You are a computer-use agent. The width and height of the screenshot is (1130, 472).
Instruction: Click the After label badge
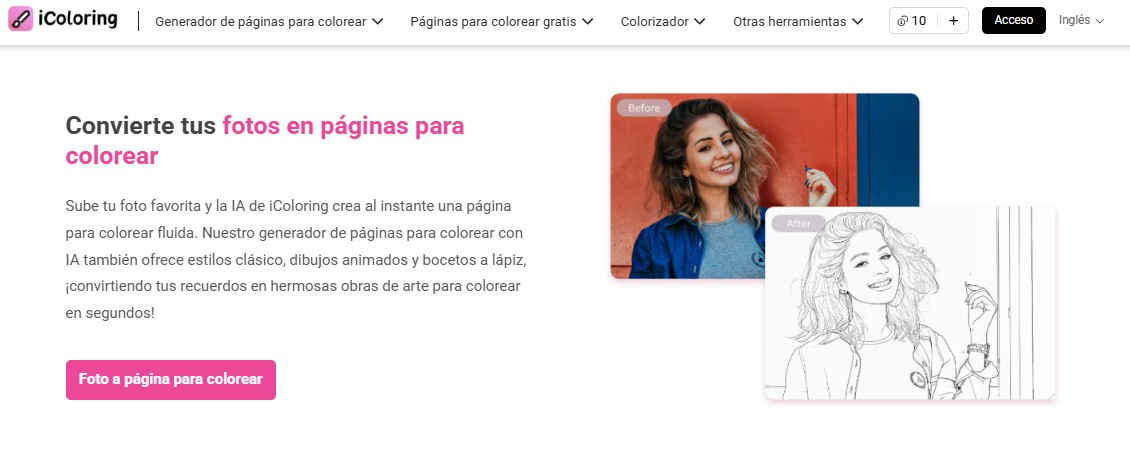coord(798,223)
